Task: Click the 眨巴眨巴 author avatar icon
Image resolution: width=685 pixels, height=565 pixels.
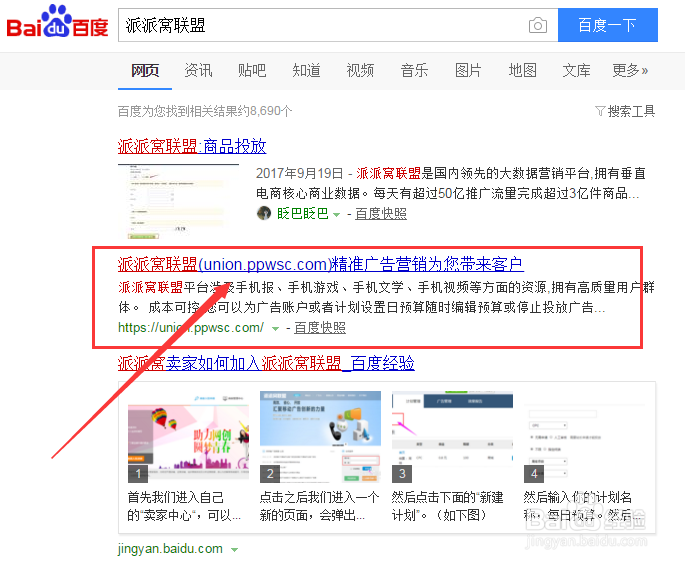Action: pos(264,213)
